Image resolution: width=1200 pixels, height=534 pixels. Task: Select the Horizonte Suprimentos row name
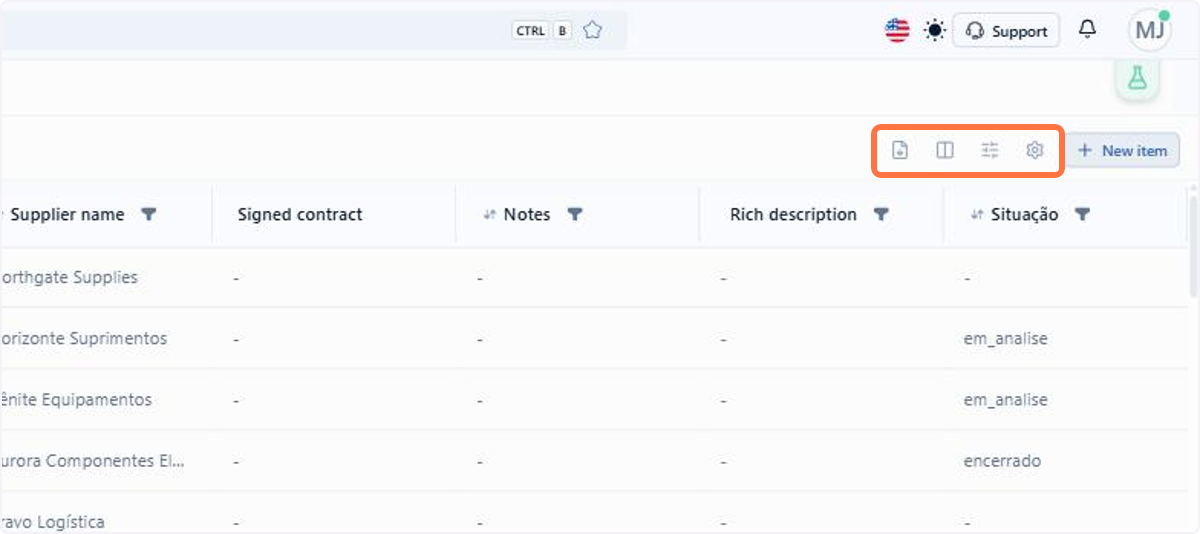click(x=84, y=338)
